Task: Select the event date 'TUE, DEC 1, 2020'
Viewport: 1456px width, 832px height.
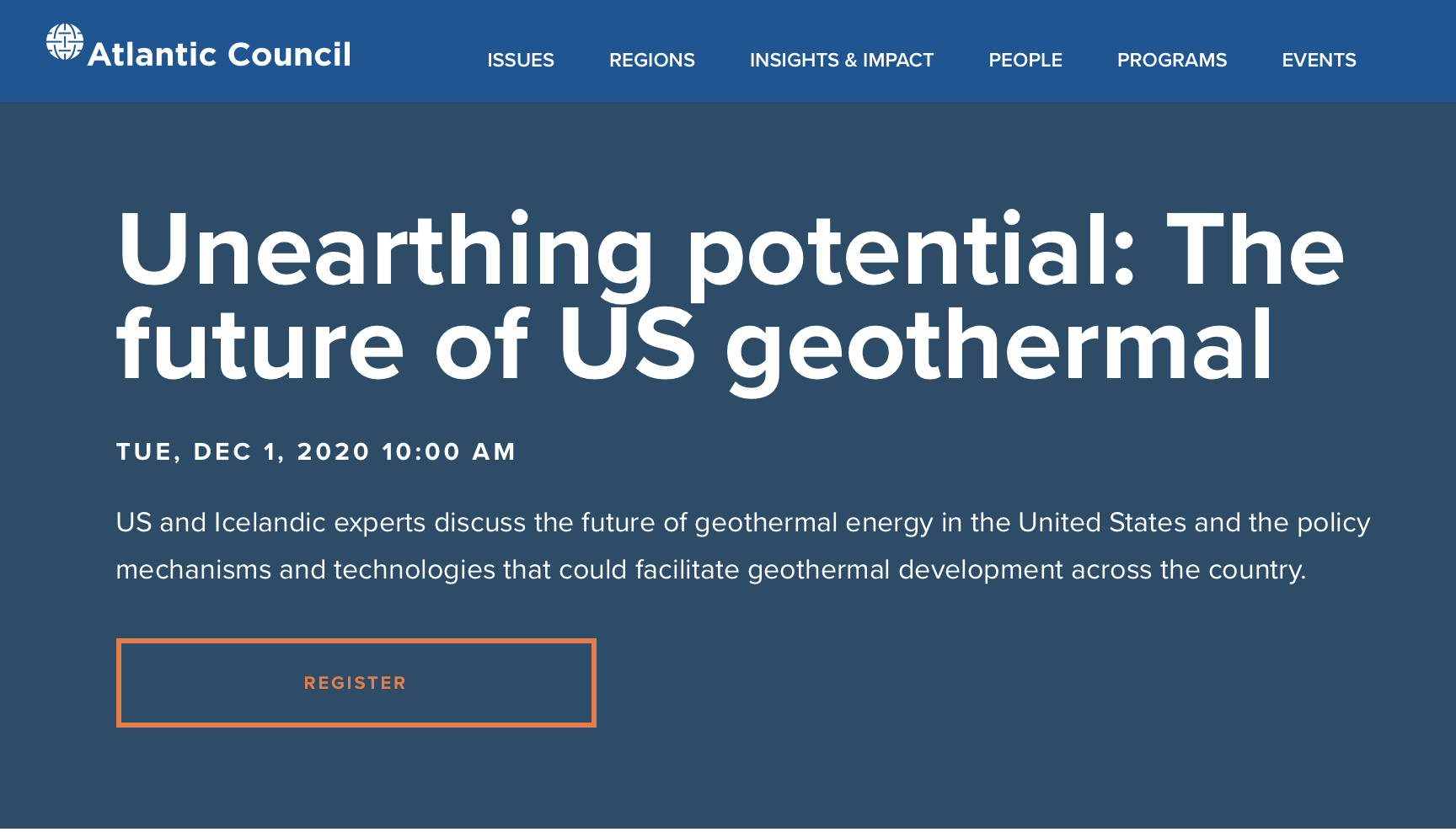Action: tap(243, 452)
